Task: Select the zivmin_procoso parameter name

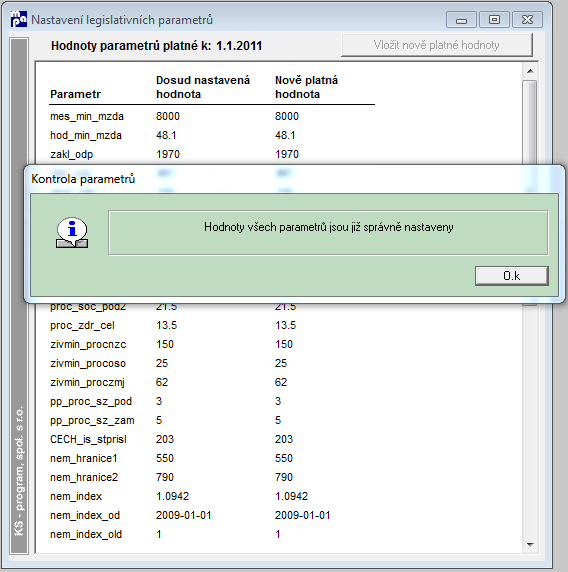Action: coord(88,363)
